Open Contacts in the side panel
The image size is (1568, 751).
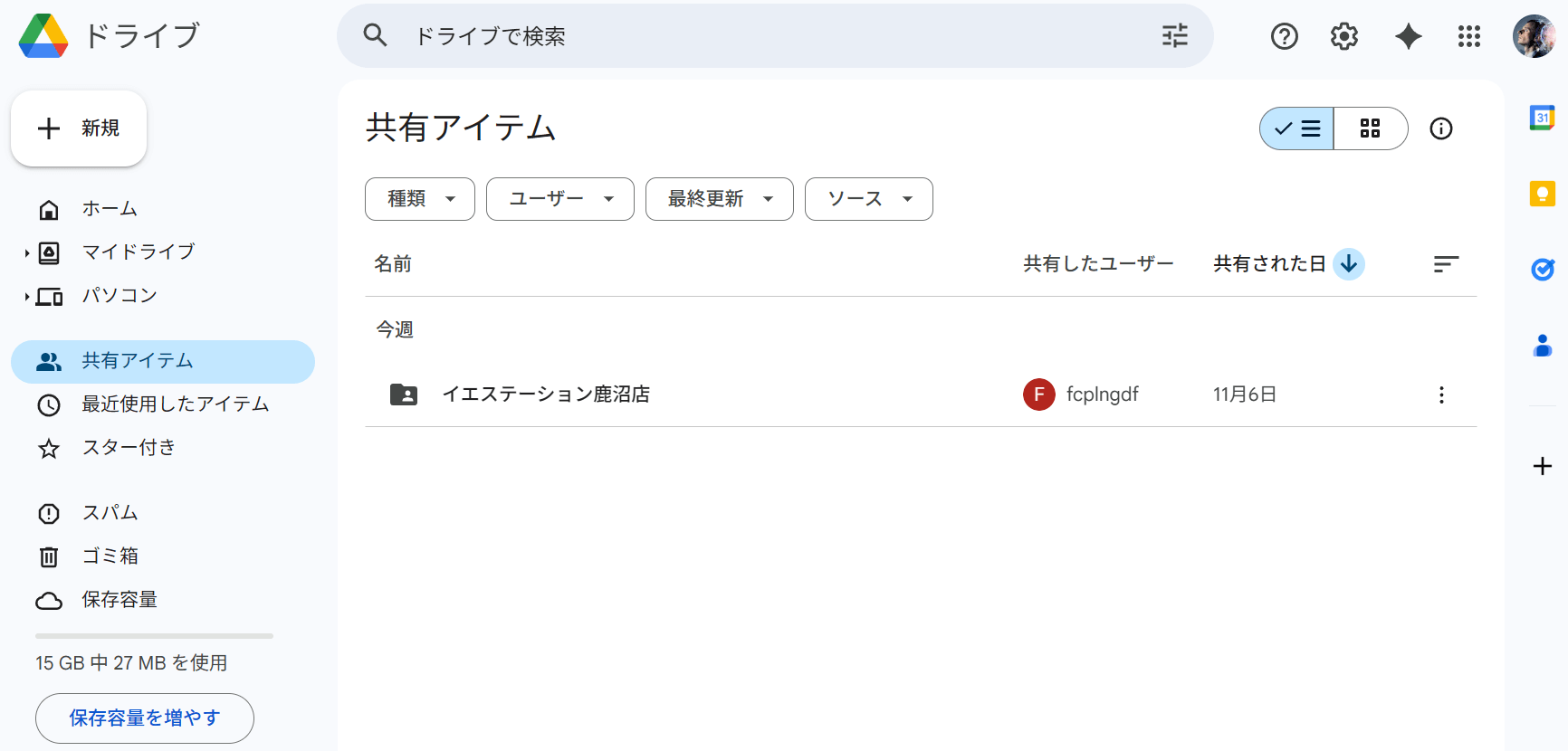[x=1542, y=345]
